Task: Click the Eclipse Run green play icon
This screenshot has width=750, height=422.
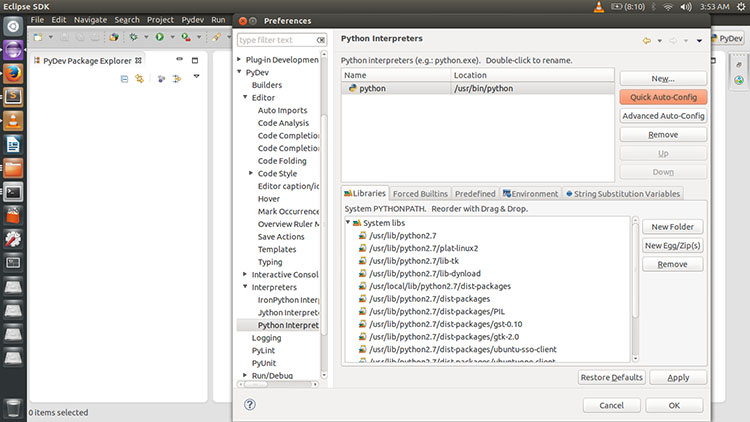Action: click(x=159, y=37)
